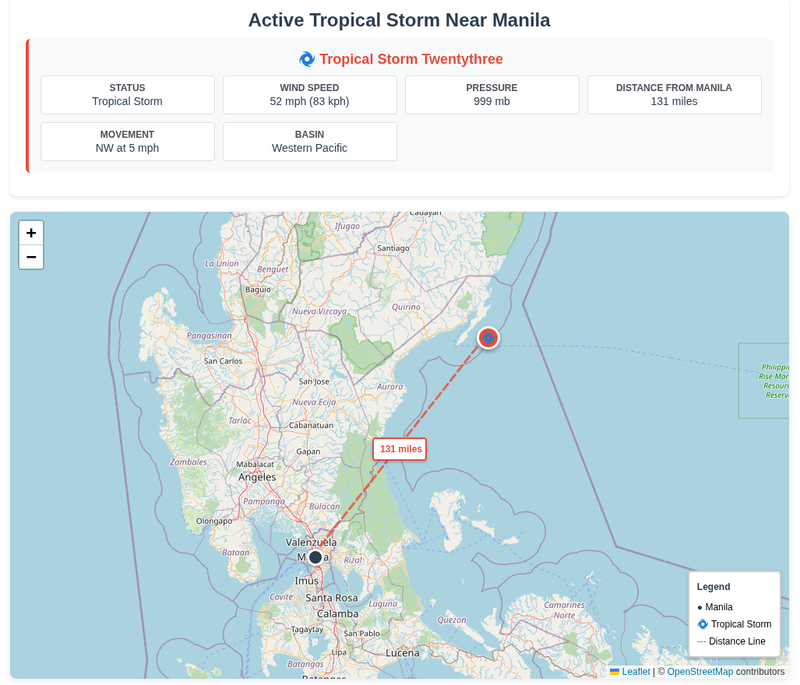The image size is (800, 685).
Task: Click the Distance Line symbol in the legend
Action: [x=702, y=641]
